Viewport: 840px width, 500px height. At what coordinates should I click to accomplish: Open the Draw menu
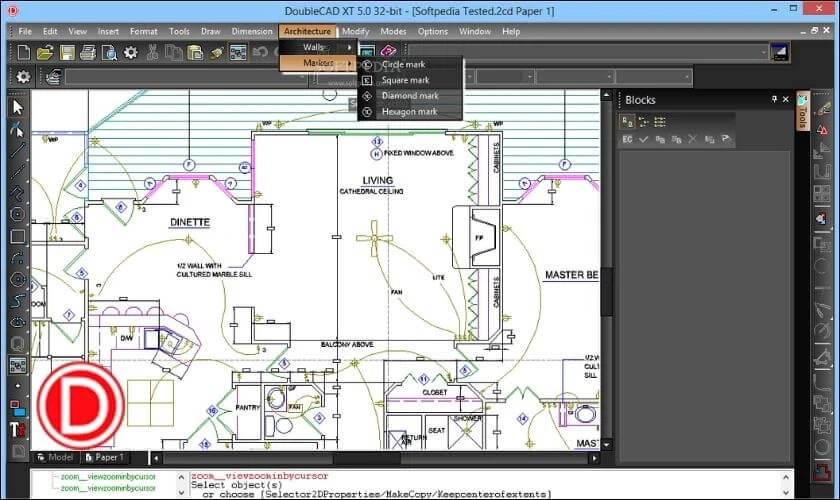211,31
